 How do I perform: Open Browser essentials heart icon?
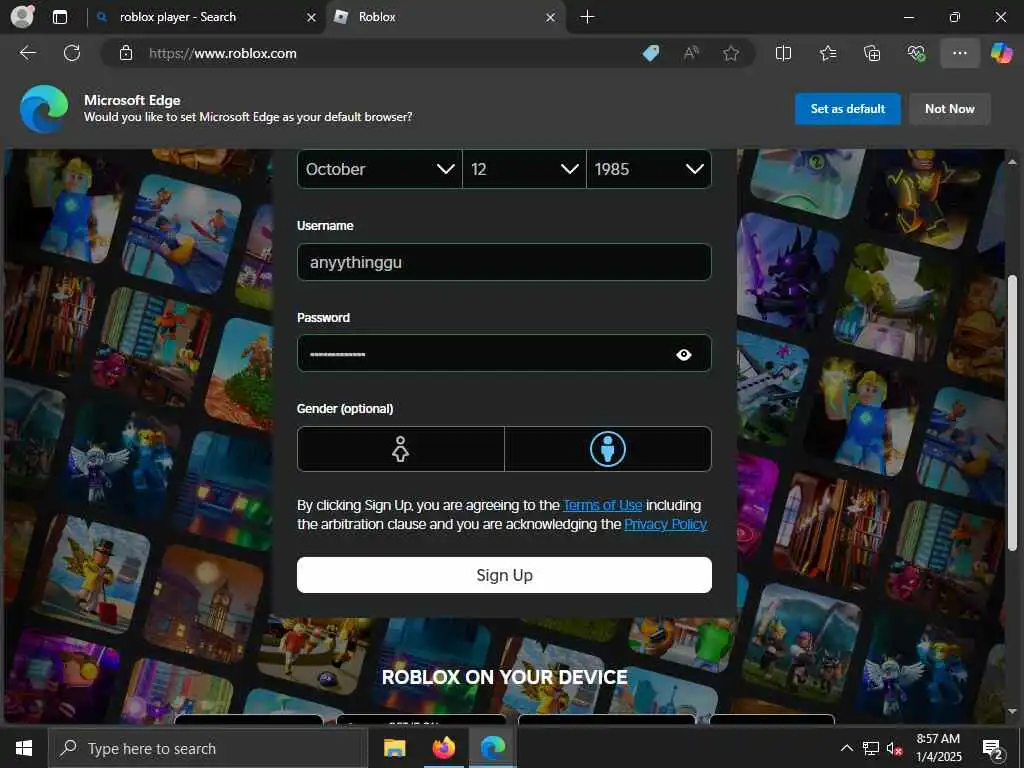tap(916, 53)
